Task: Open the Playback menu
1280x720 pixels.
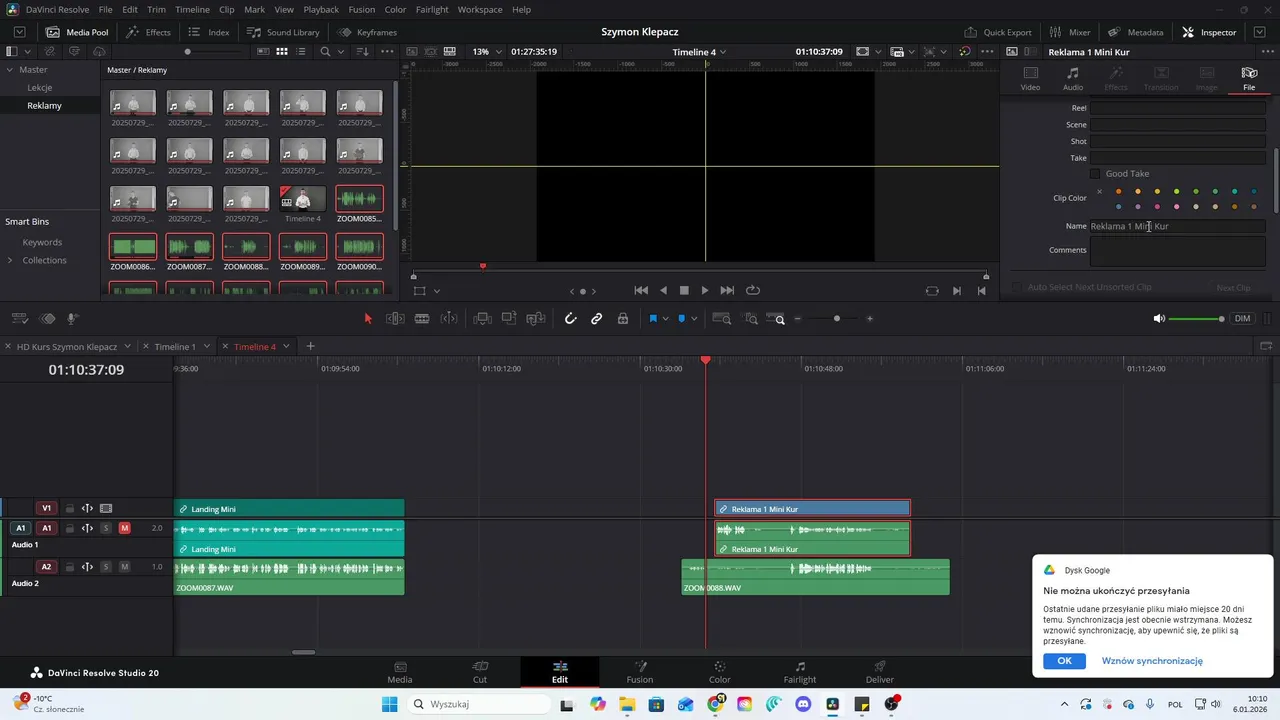Action: 321,9
